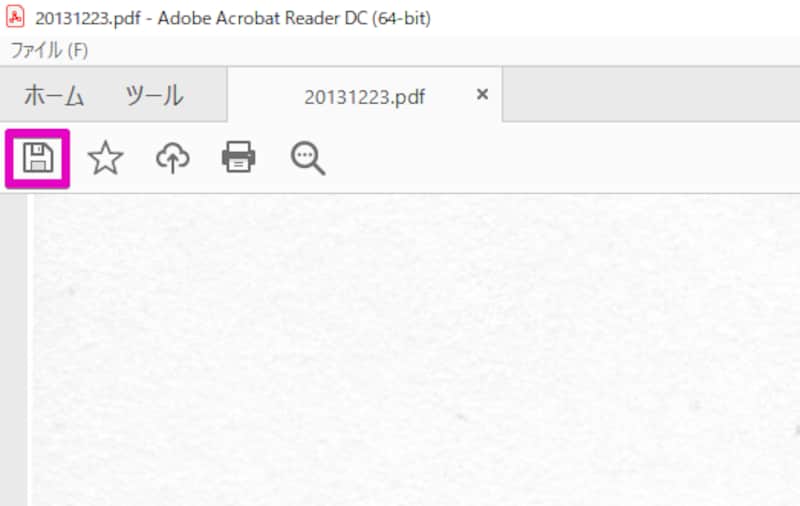Star the file with the star icon
Screen dimensions: 800x506
pyautogui.click(x=106, y=158)
